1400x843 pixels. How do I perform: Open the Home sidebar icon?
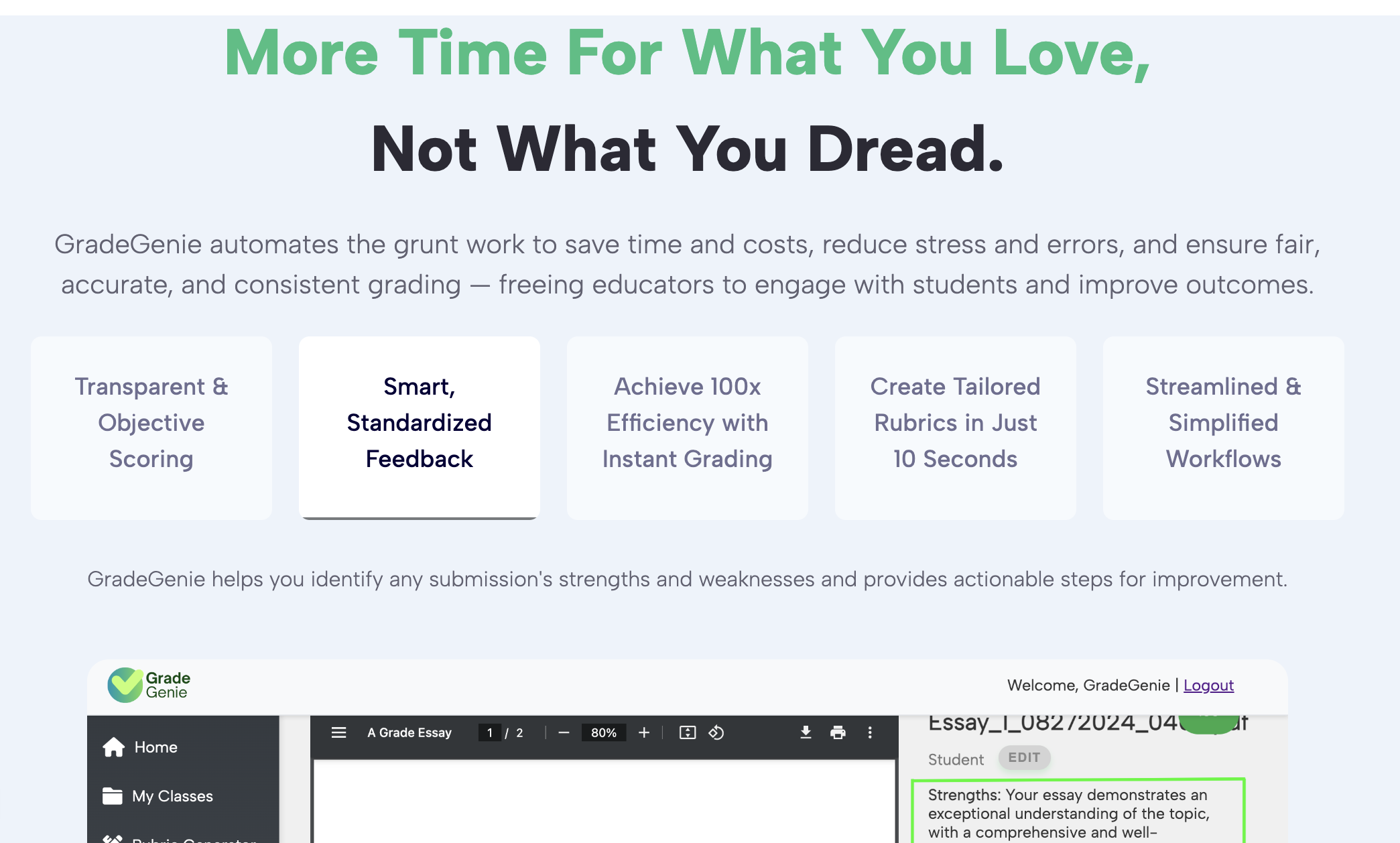(114, 747)
